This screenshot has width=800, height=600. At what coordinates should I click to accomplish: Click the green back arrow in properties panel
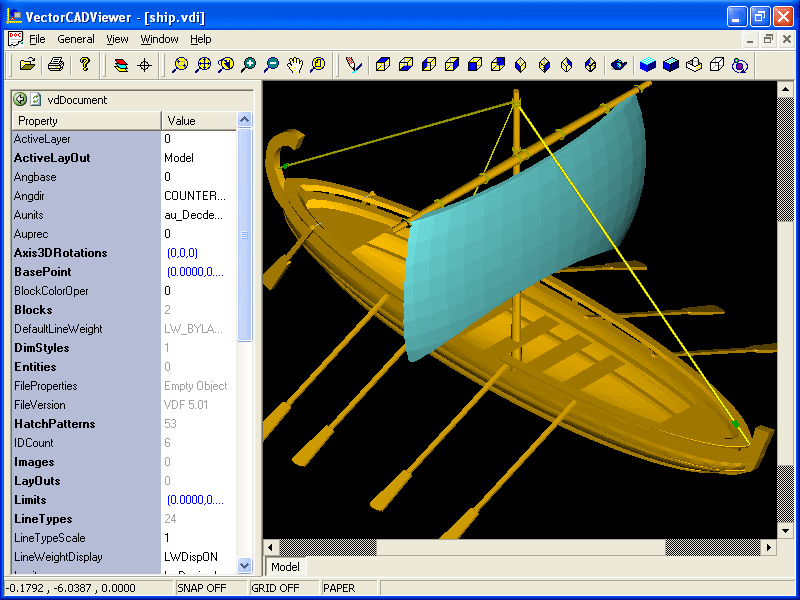pos(18,99)
